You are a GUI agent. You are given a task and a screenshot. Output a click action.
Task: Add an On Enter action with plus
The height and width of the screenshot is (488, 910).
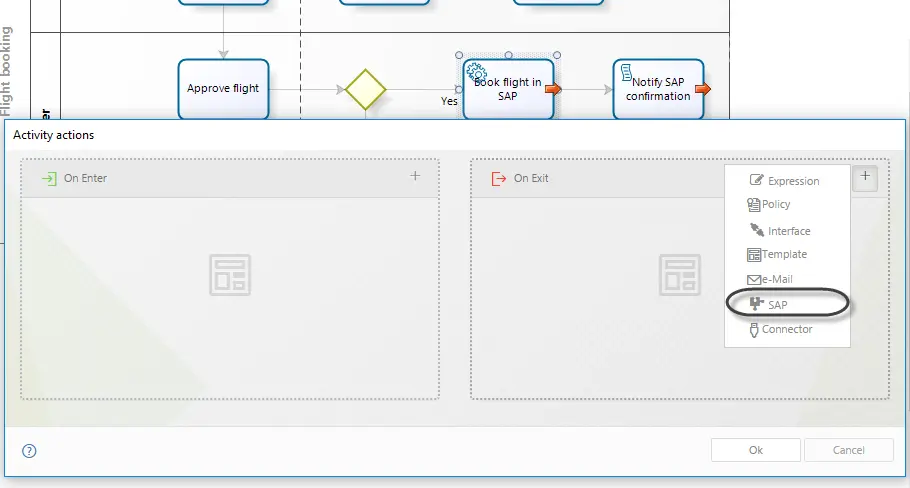coord(415,176)
